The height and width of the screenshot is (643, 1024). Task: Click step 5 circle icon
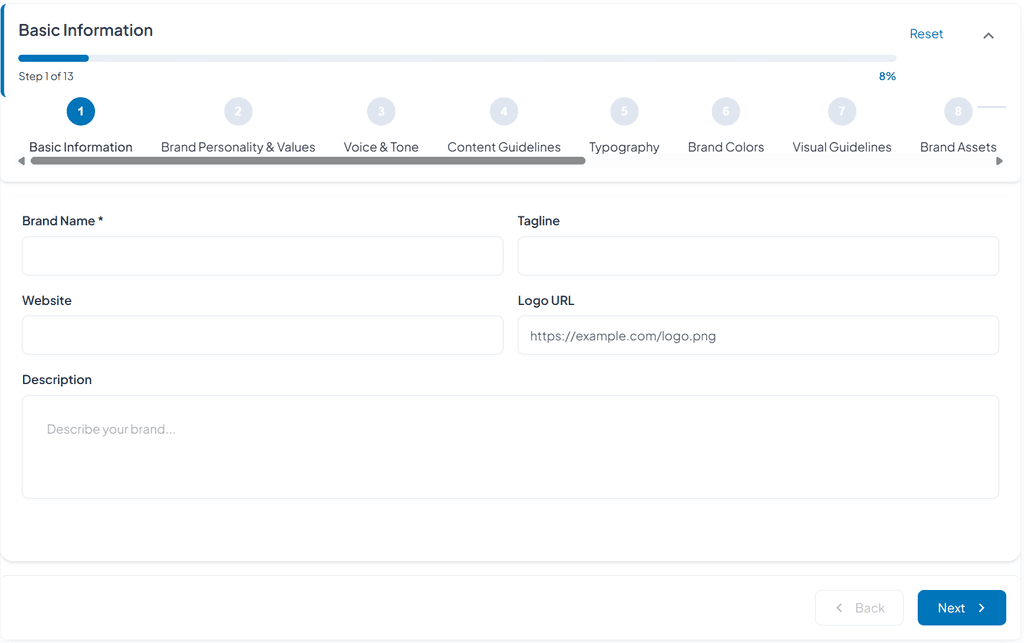[x=624, y=112]
